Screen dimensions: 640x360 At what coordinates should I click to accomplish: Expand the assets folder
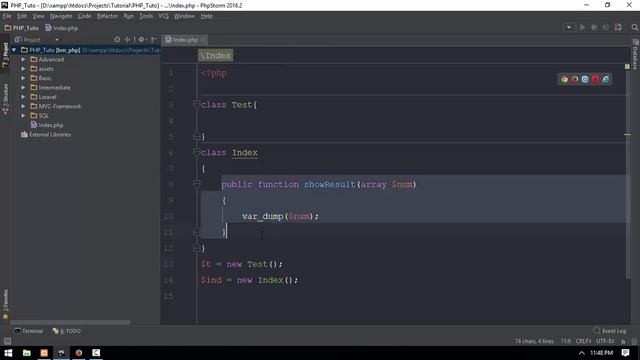click(x=23, y=69)
